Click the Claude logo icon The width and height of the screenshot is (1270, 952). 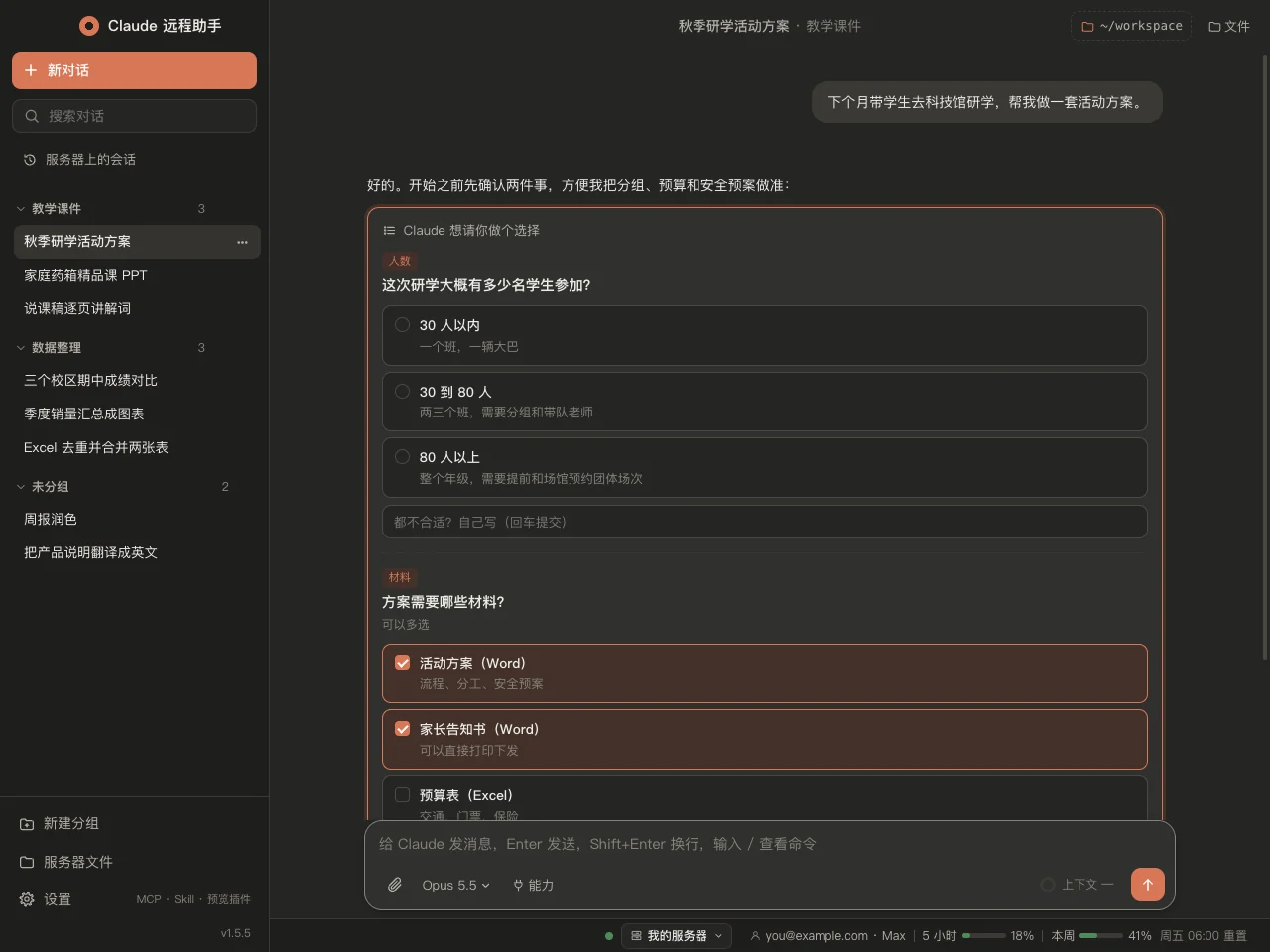89,26
